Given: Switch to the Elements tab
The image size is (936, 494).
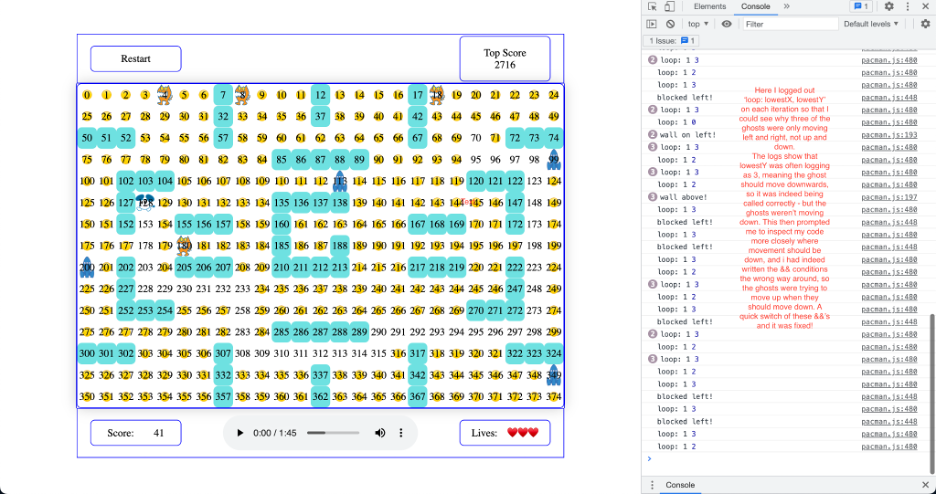Looking at the screenshot, I should [x=710, y=7].
